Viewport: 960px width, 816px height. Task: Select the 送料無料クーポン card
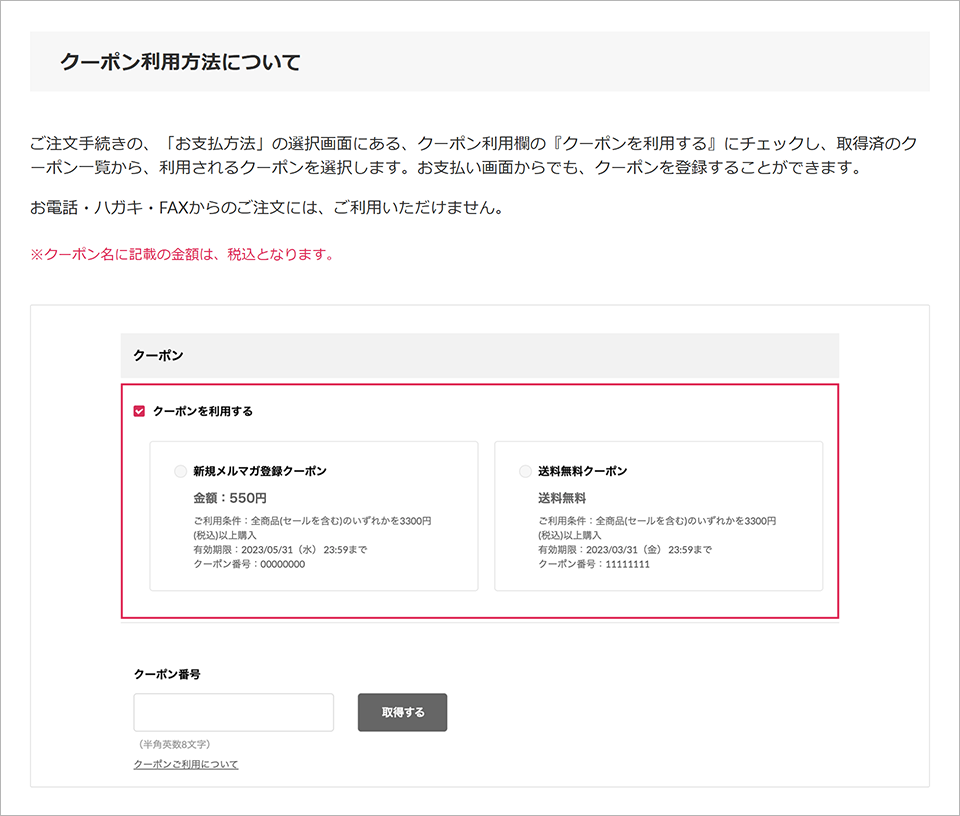tap(658, 516)
